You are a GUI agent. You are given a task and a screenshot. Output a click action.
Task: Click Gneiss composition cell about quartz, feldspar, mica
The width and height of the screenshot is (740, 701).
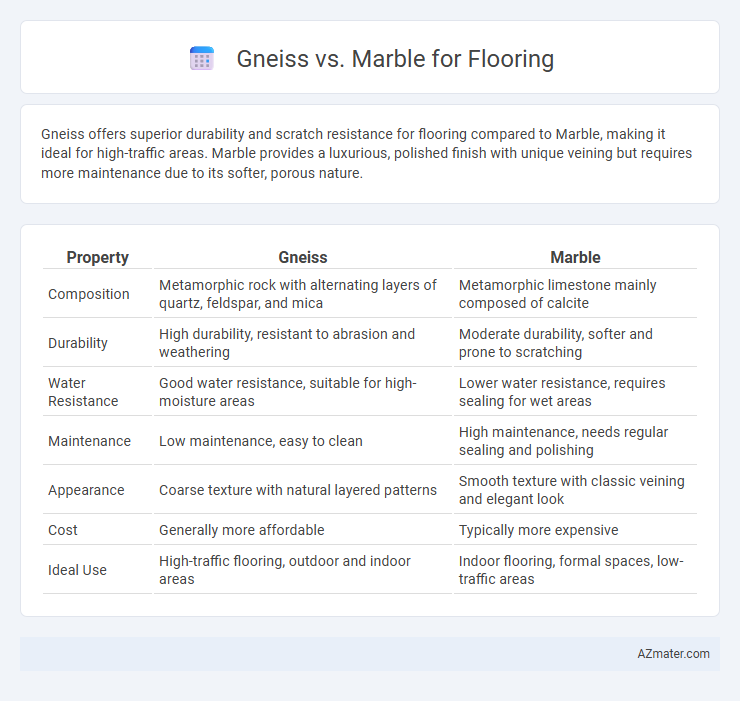tap(298, 294)
